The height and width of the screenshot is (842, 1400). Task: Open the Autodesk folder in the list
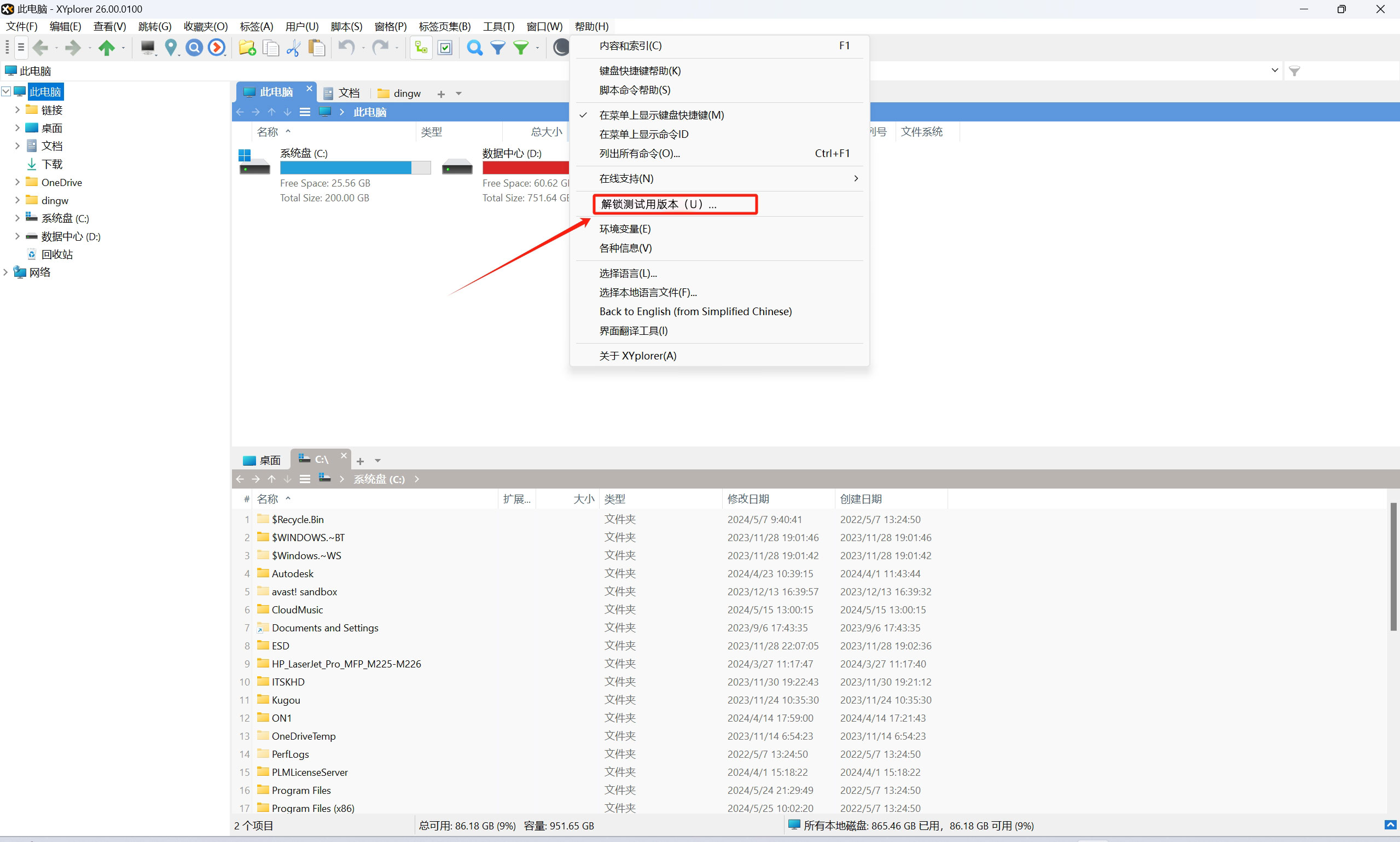292,573
